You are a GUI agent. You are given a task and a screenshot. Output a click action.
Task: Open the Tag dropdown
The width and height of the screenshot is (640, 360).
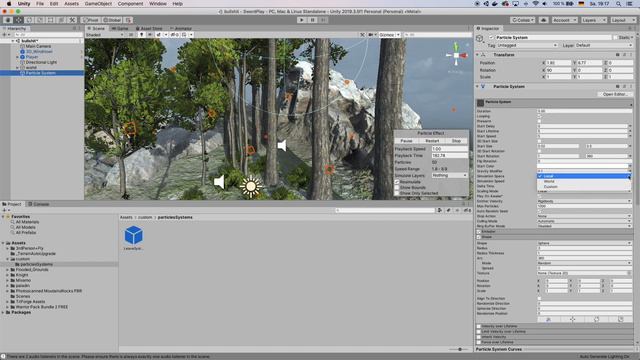point(527,45)
